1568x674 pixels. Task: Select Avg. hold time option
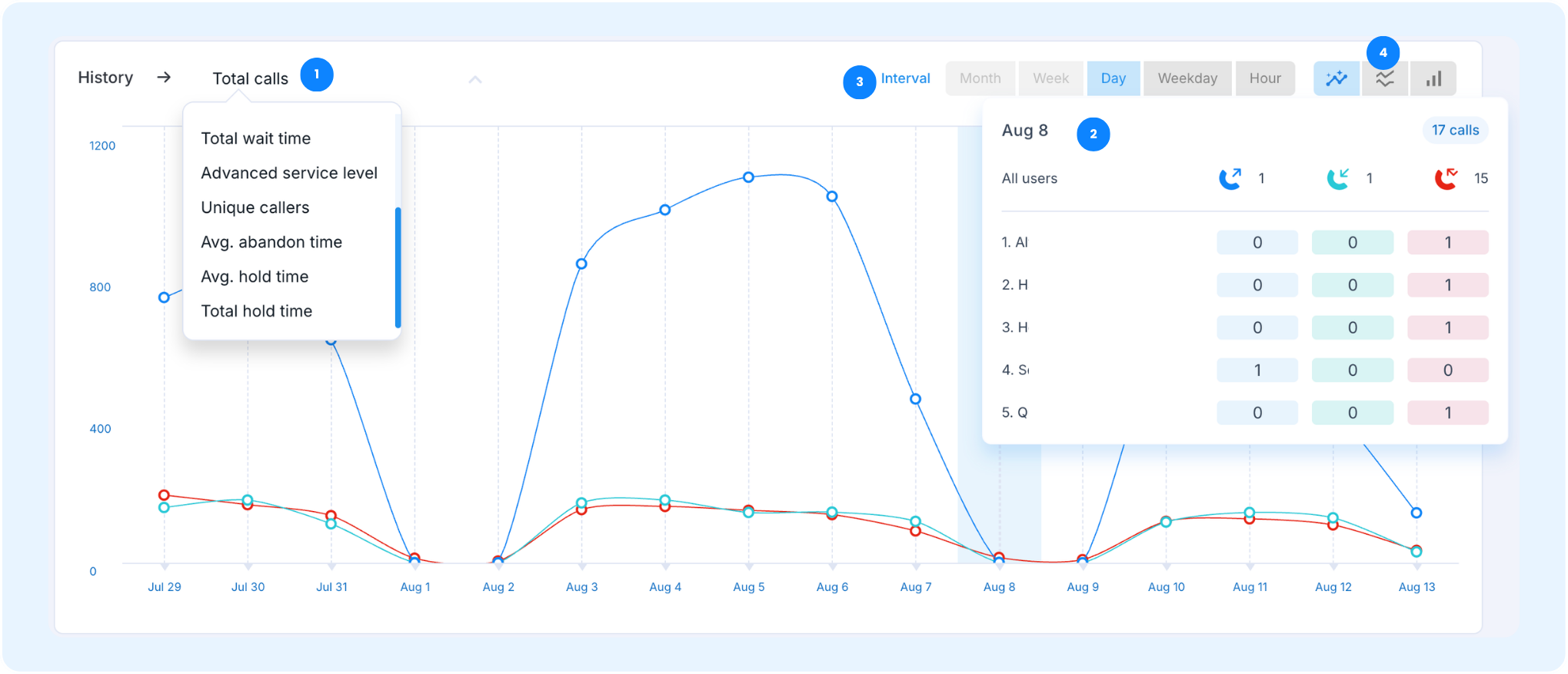(255, 277)
